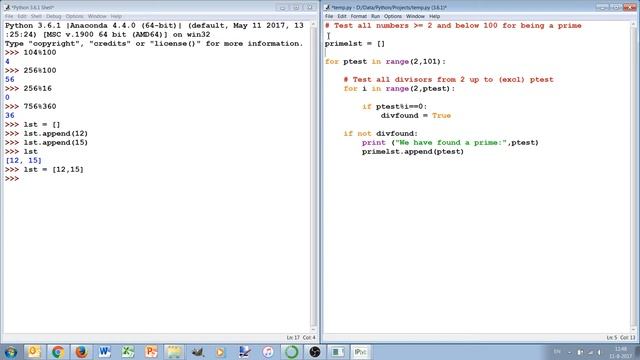
Task: Open the Window menu in temp.py editor
Action: [x=416, y=16]
